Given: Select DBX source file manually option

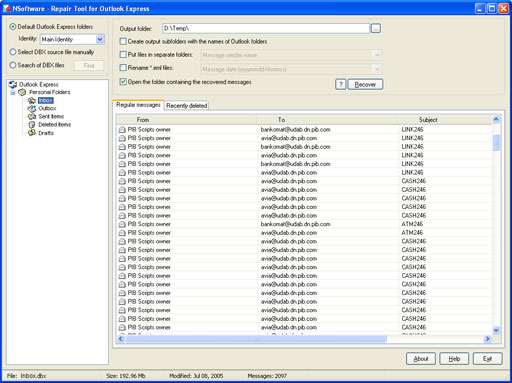Looking at the screenshot, I should click(13, 52).
